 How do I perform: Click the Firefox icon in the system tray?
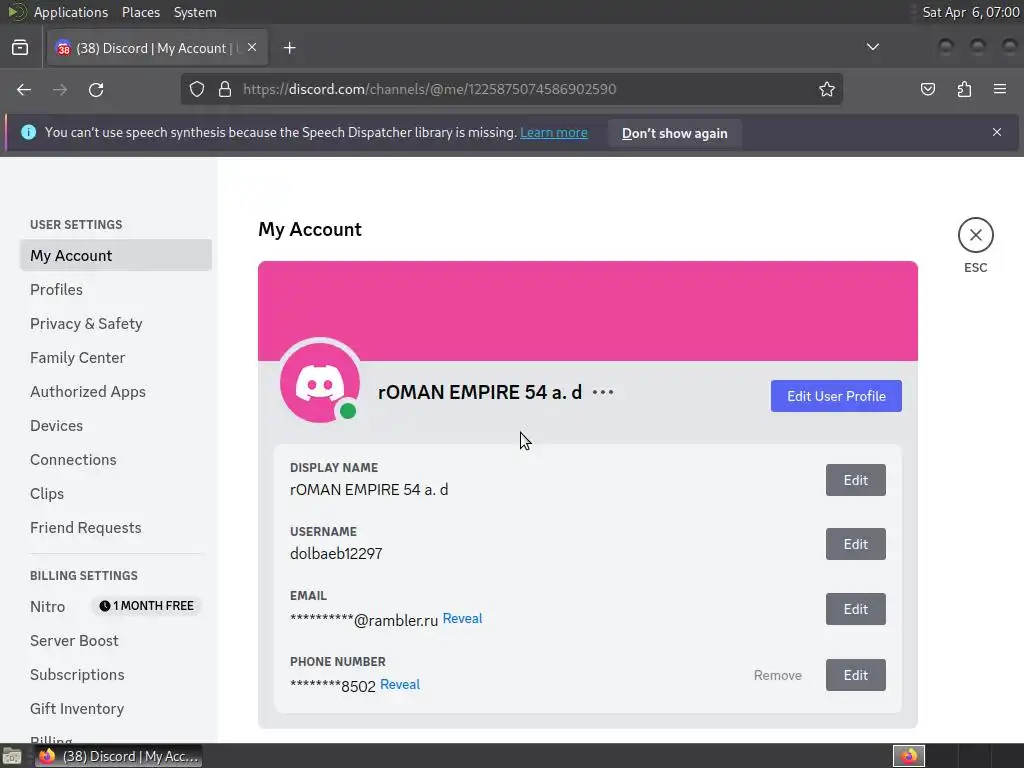908,756
